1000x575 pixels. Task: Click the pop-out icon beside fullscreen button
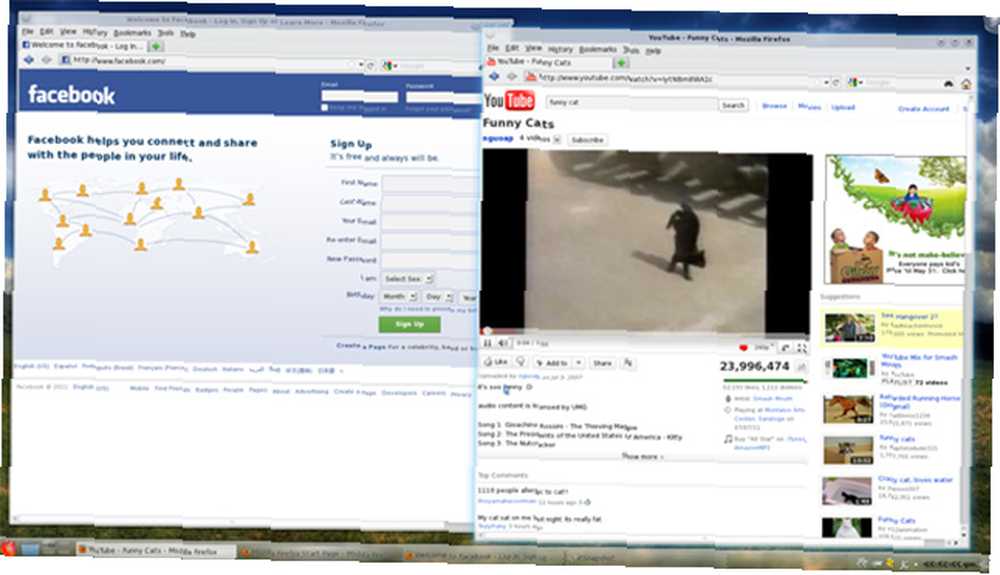point(786,348)
